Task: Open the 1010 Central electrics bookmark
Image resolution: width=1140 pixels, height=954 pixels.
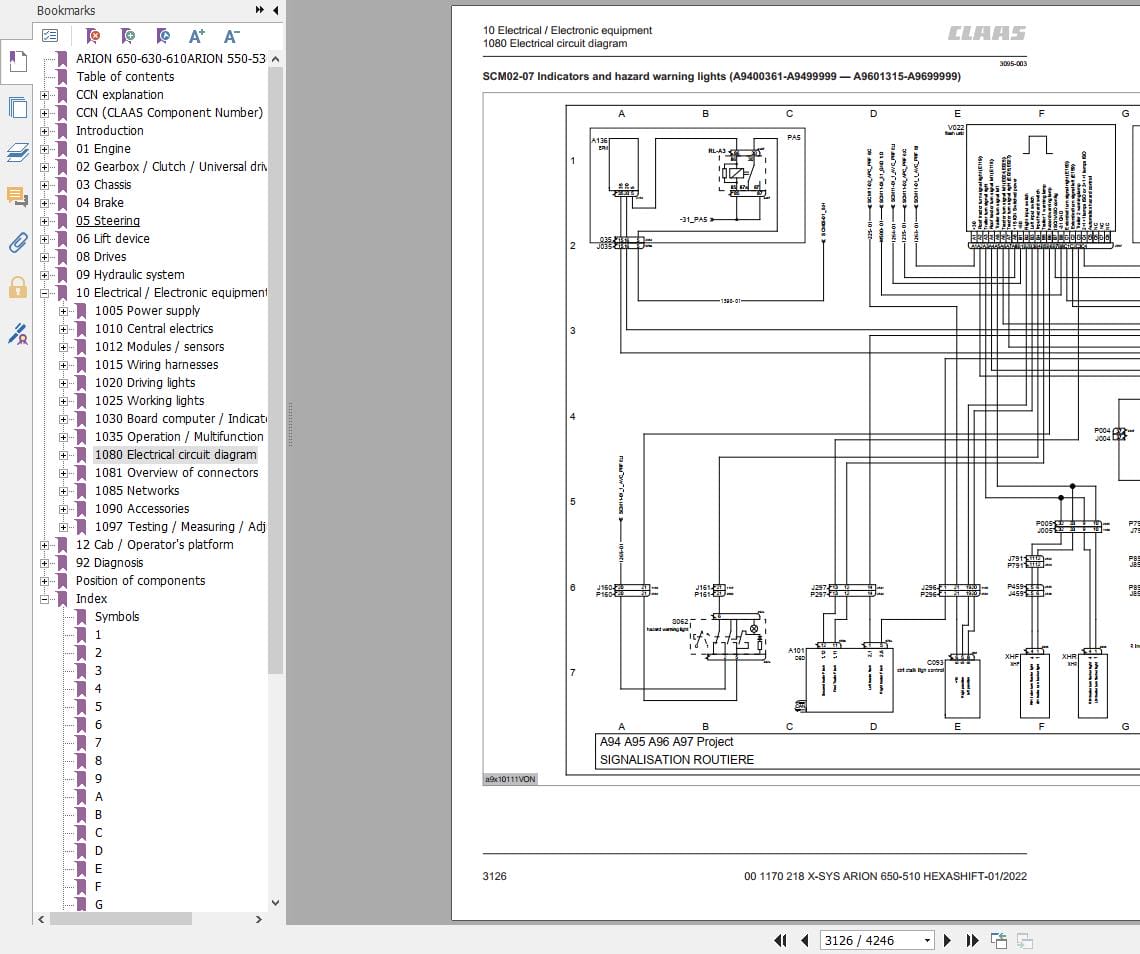Action: pos(154,329)
